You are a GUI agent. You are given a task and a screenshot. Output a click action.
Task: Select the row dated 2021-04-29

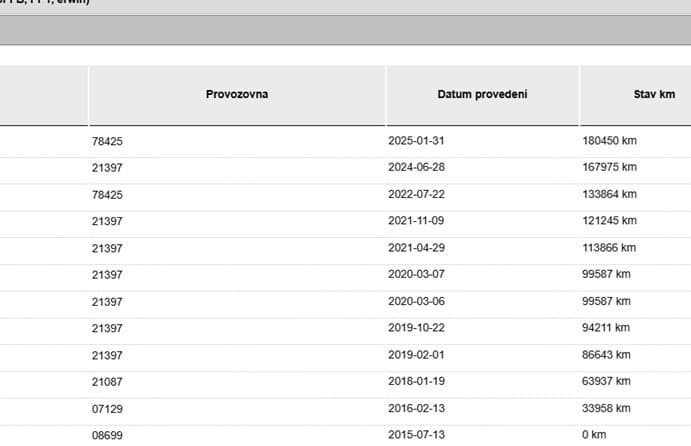pyautogui.click(x=346, y=248)
